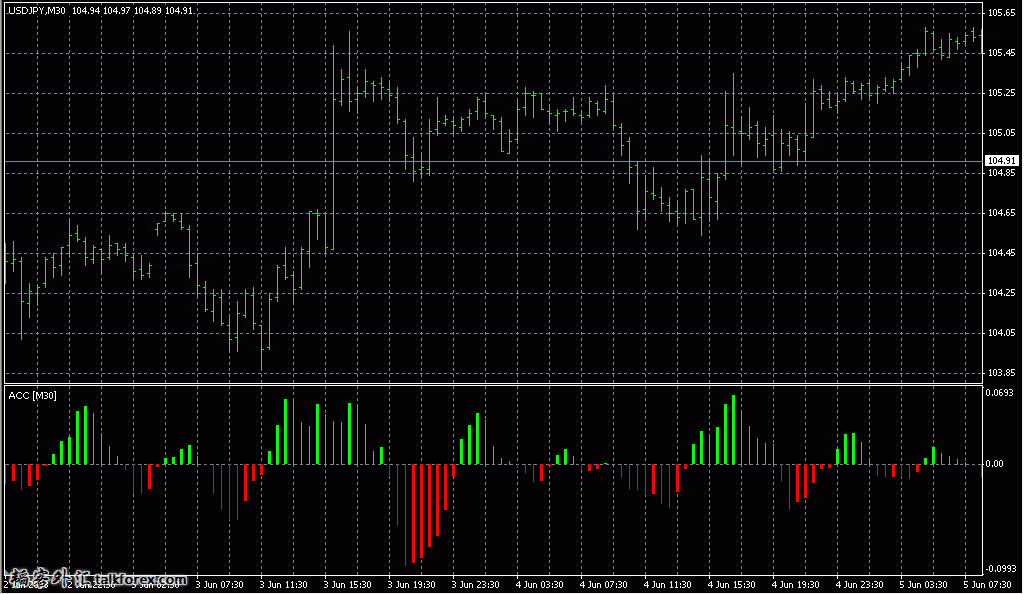
Task: Click the 3 Jun 19:30 time label
Action: tap(411, 585)
